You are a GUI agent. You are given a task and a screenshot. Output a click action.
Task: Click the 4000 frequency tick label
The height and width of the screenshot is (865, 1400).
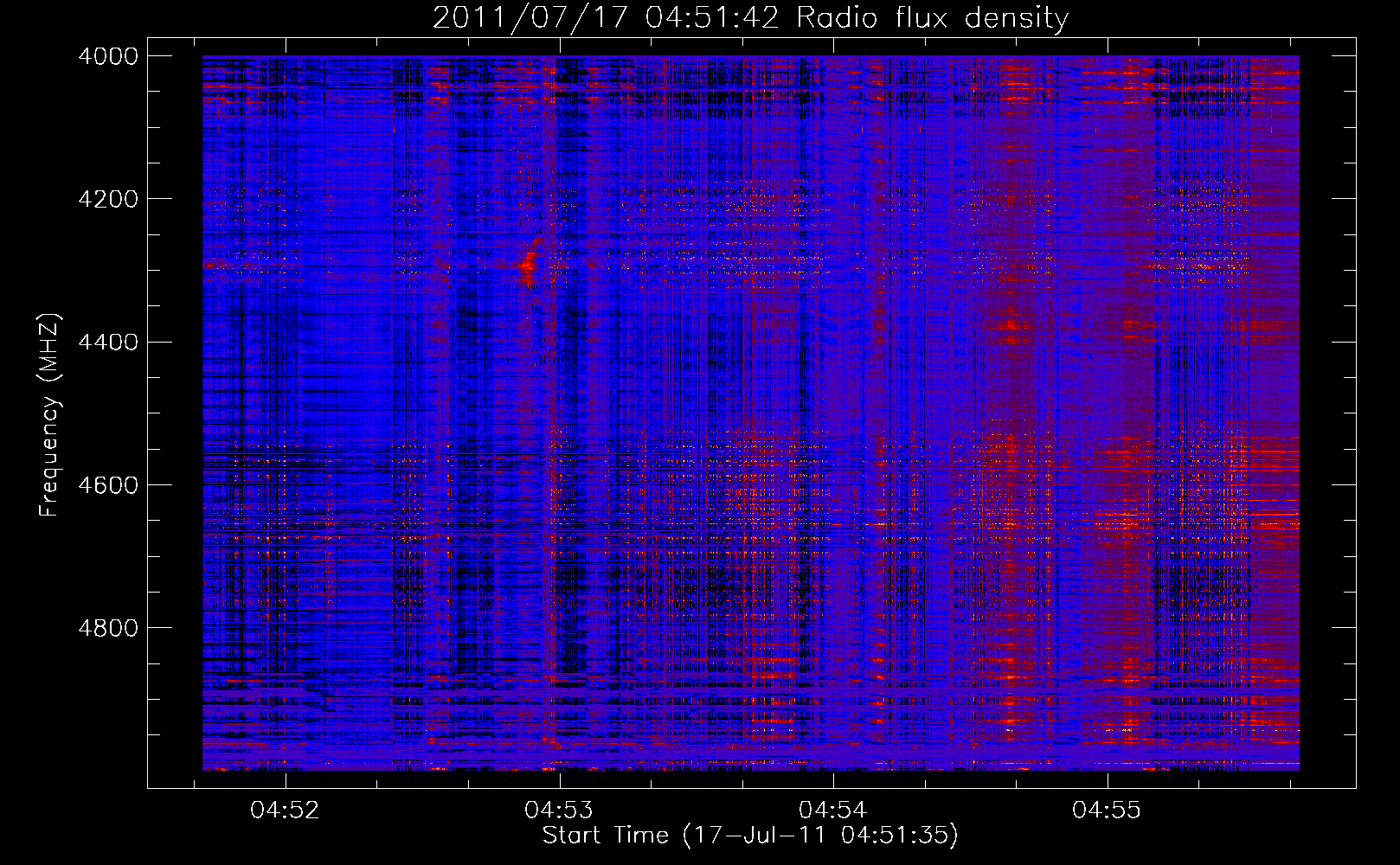[108, 56]
